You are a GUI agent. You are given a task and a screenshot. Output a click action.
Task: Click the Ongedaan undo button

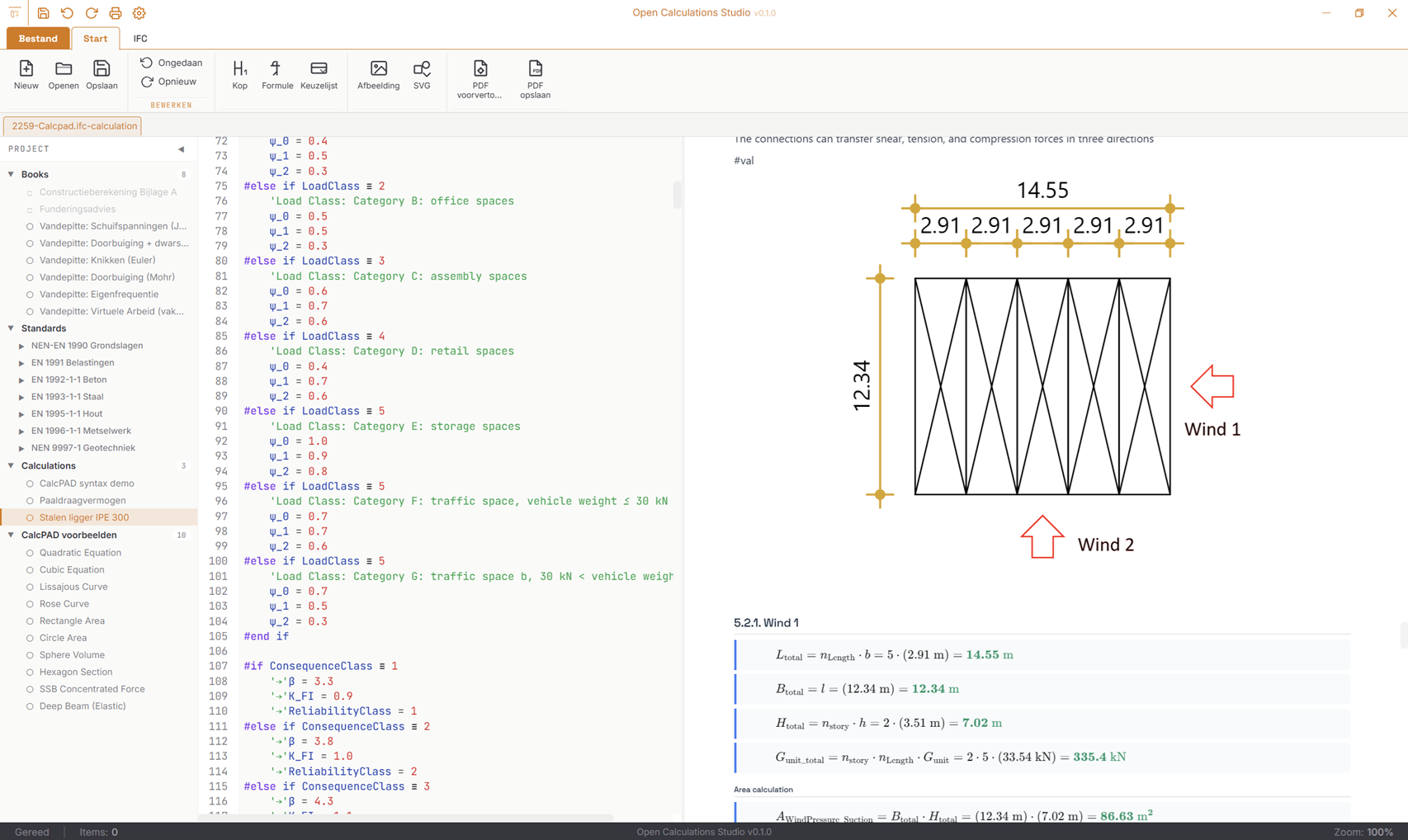coord(171,63)
